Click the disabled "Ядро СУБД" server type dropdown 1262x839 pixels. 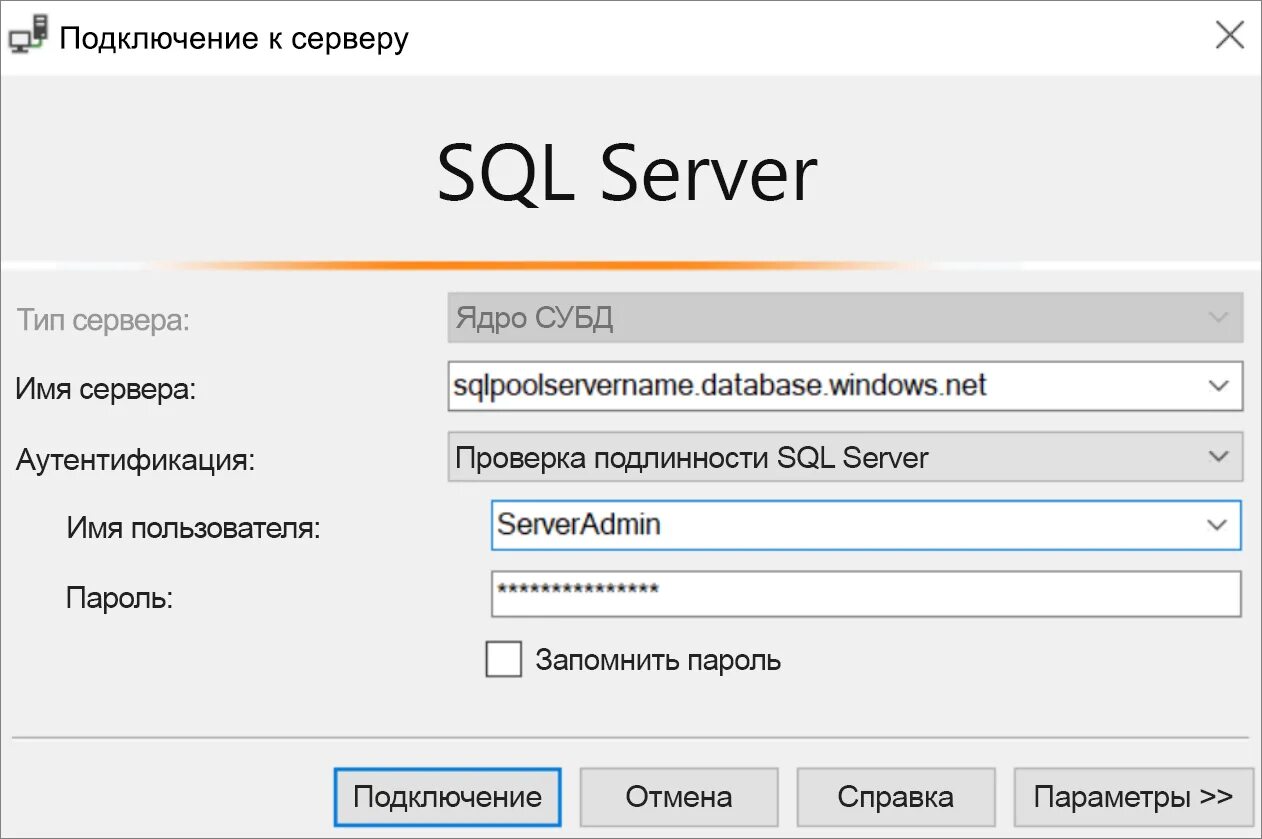point(845,318)
